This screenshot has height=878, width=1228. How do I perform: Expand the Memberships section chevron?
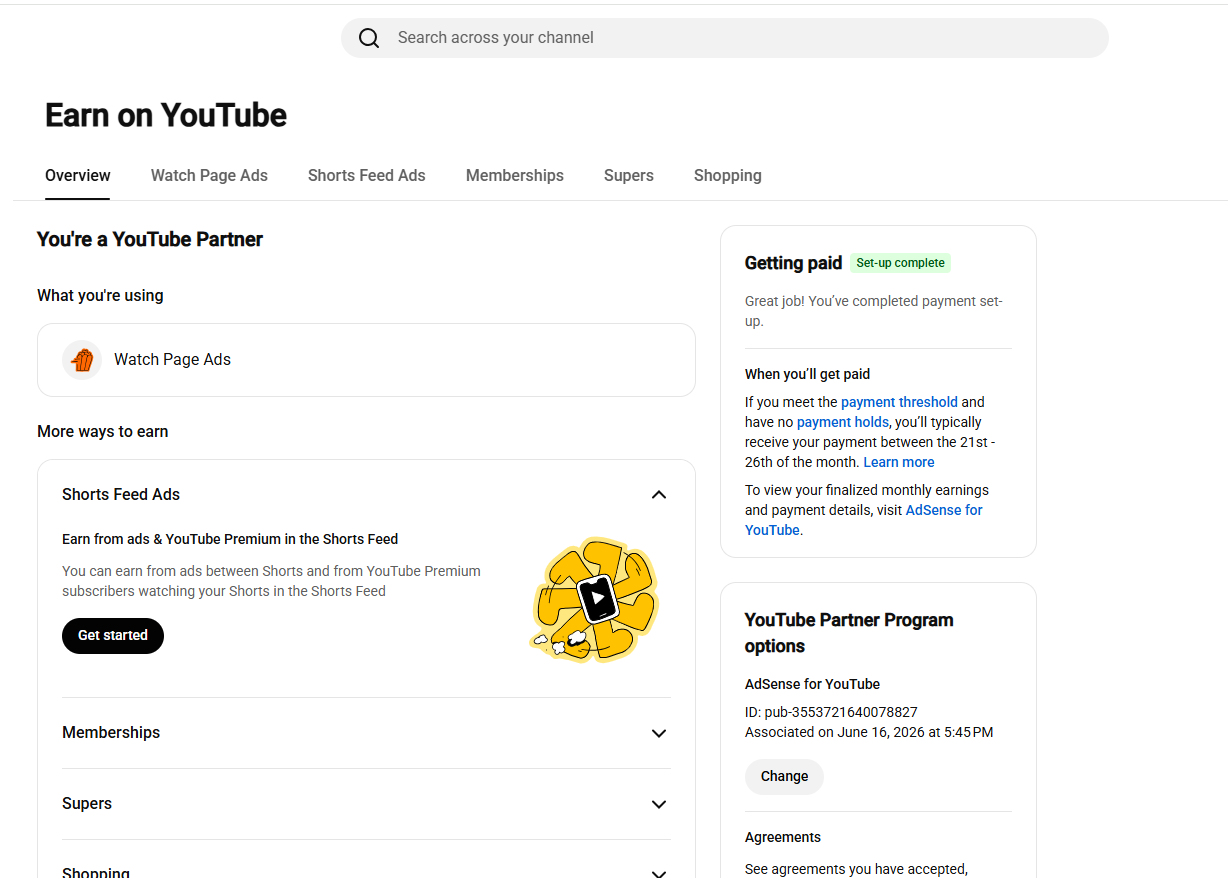[x=659, y=733]
